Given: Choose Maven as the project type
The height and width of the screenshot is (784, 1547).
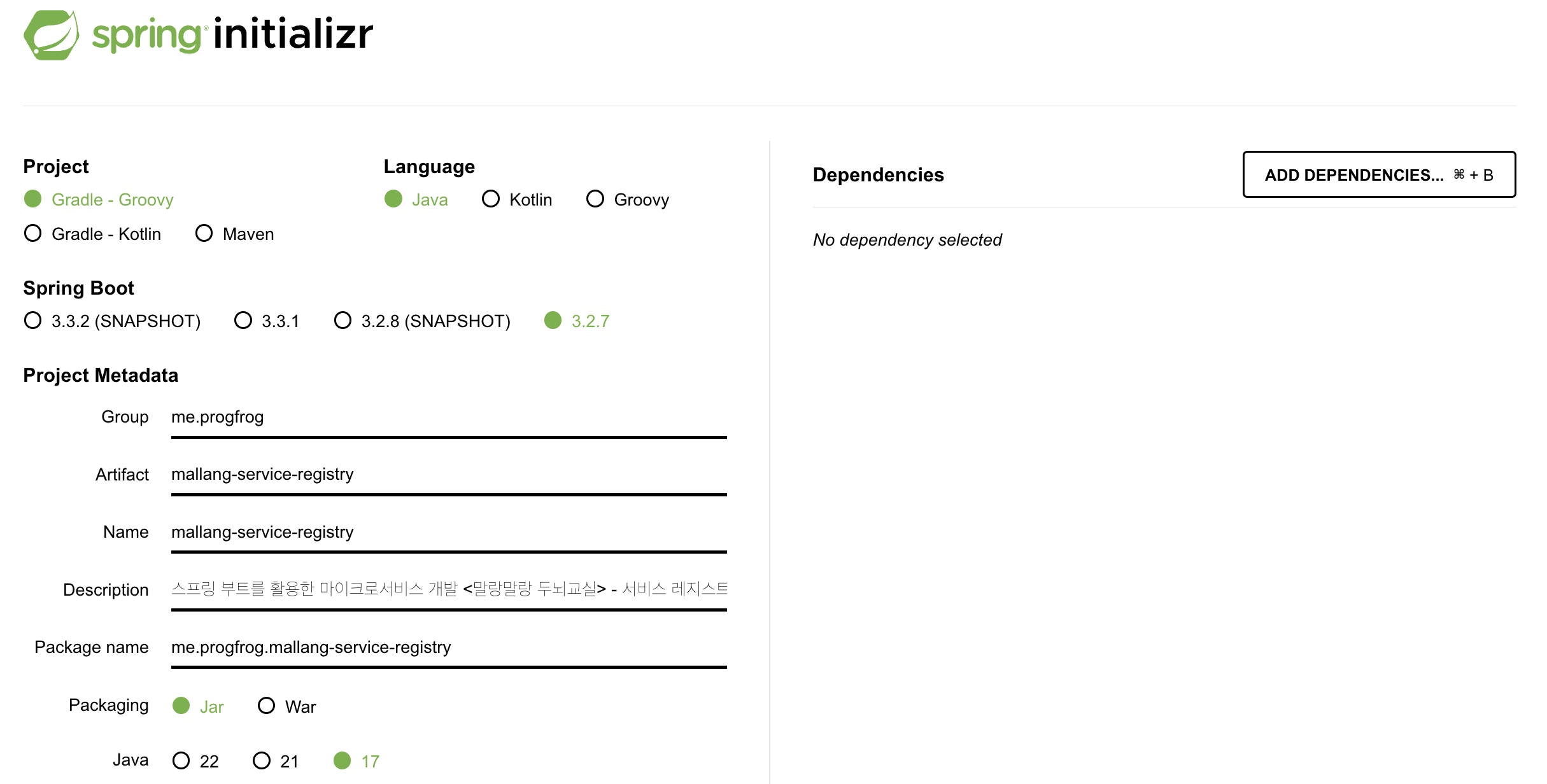Looking at the screenshot, I should [x=204, y=234].
